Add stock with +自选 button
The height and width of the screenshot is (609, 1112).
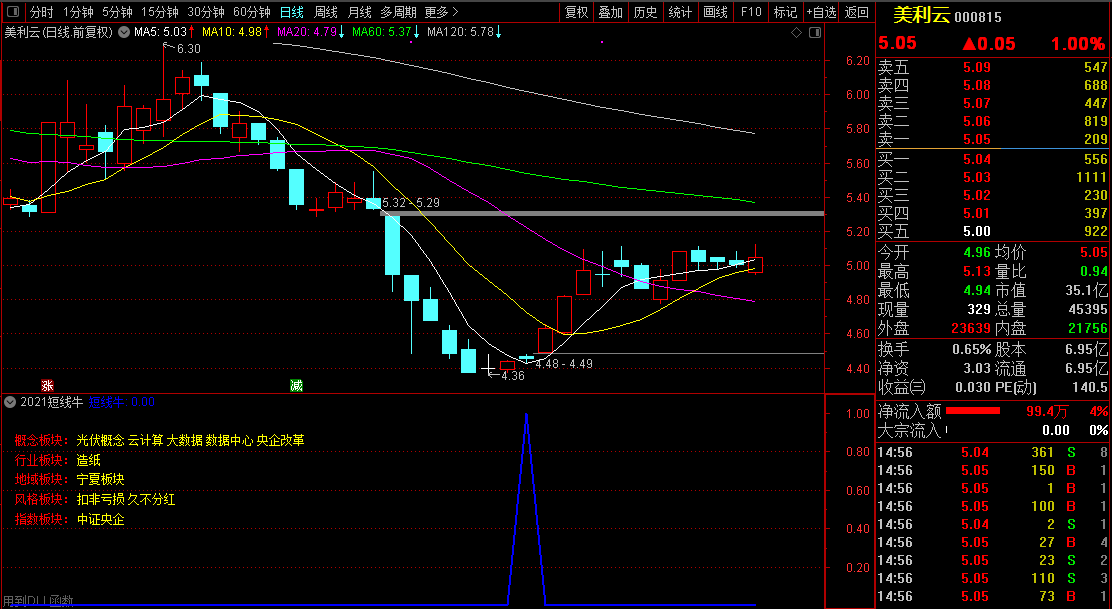[821, 13]
